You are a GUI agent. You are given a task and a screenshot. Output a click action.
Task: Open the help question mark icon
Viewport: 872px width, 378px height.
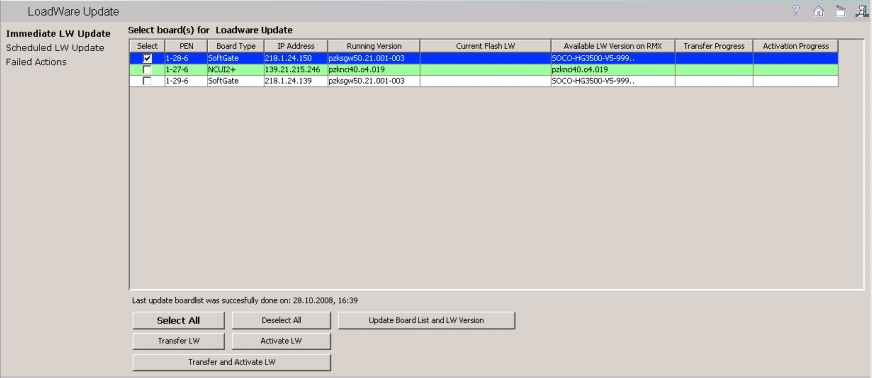click(x=796, y=11)
